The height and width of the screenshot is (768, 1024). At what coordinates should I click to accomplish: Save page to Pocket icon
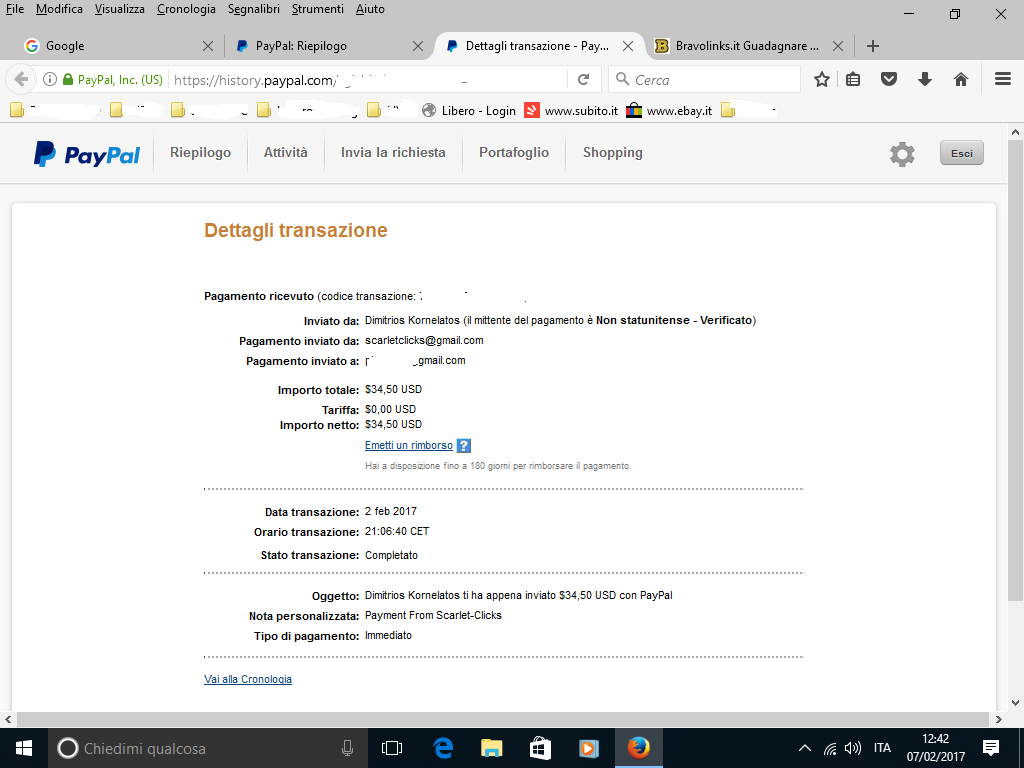click(889, 80)
